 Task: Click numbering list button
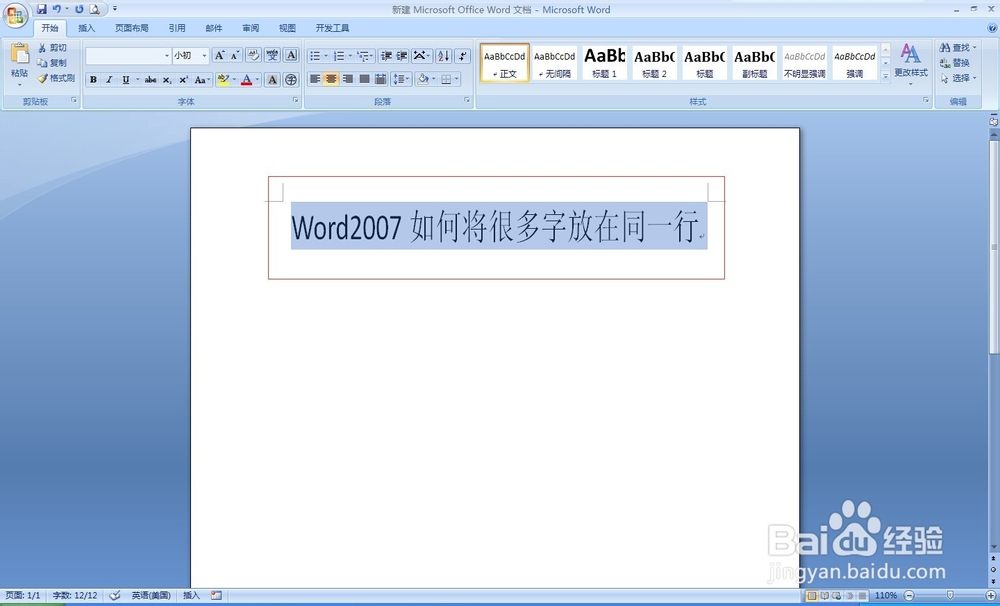(x=339, y=55)
